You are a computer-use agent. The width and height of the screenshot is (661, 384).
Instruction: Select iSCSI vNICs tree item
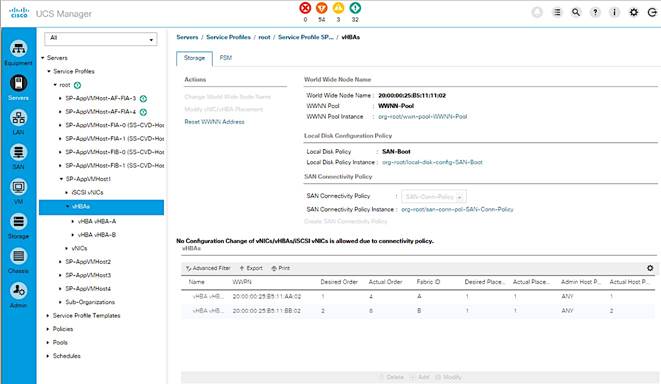[87, 192]
